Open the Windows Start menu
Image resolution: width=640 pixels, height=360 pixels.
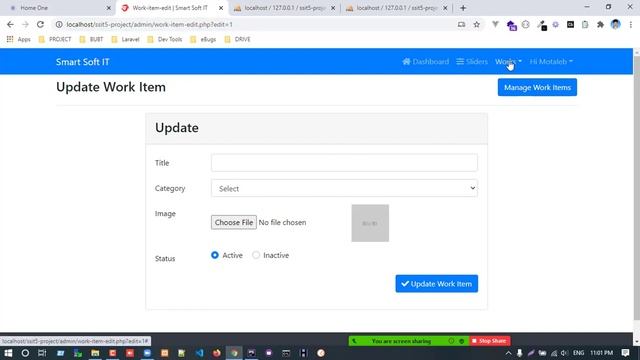pyautogui.click(x=8, y=353)
